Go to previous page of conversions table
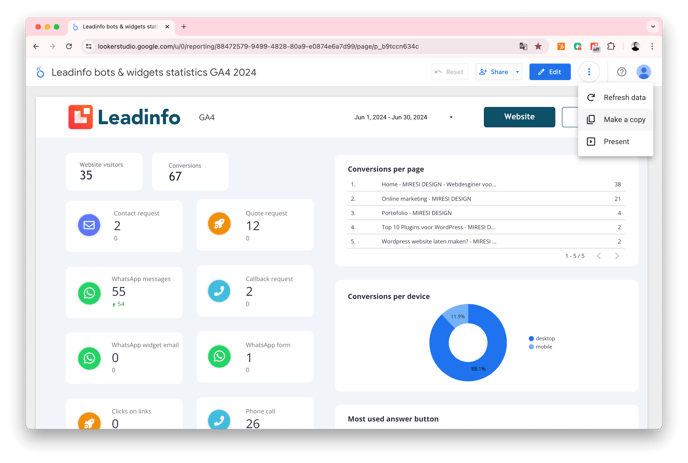 [x=599, y=256]
